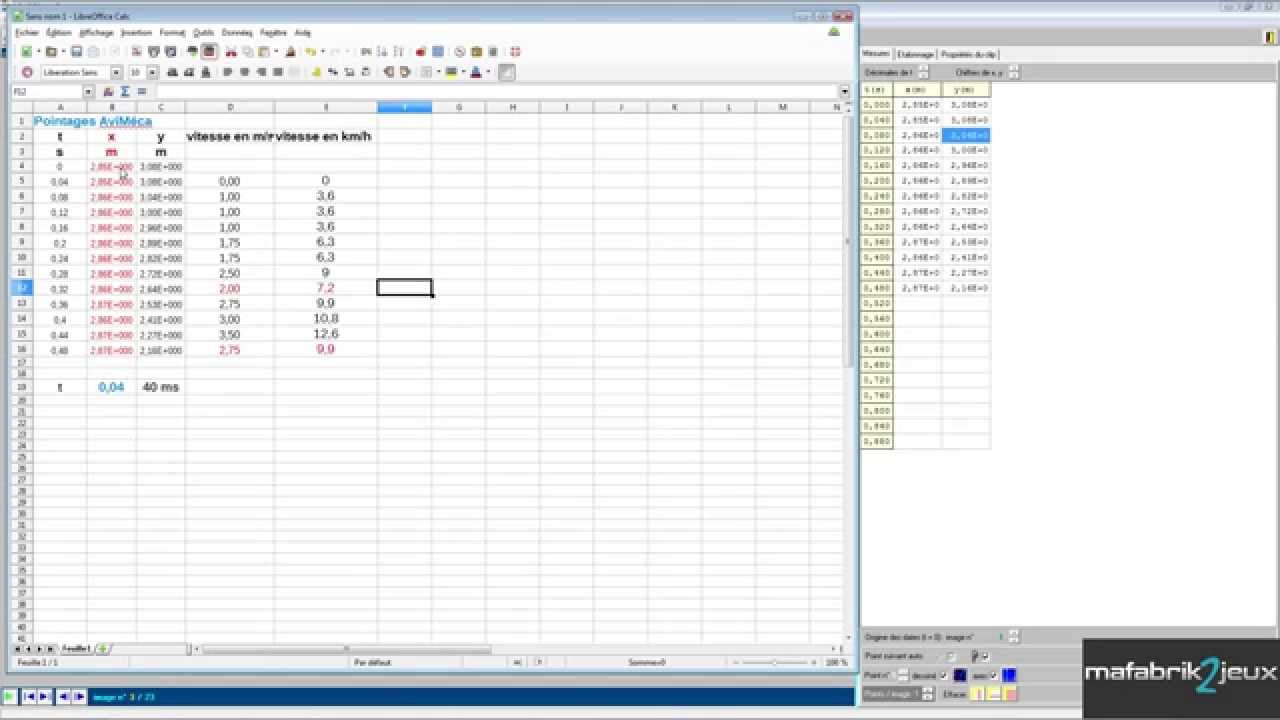Click the cell showing 10,8 km/h
The image size is (1280, 720).
pos(326,319)
